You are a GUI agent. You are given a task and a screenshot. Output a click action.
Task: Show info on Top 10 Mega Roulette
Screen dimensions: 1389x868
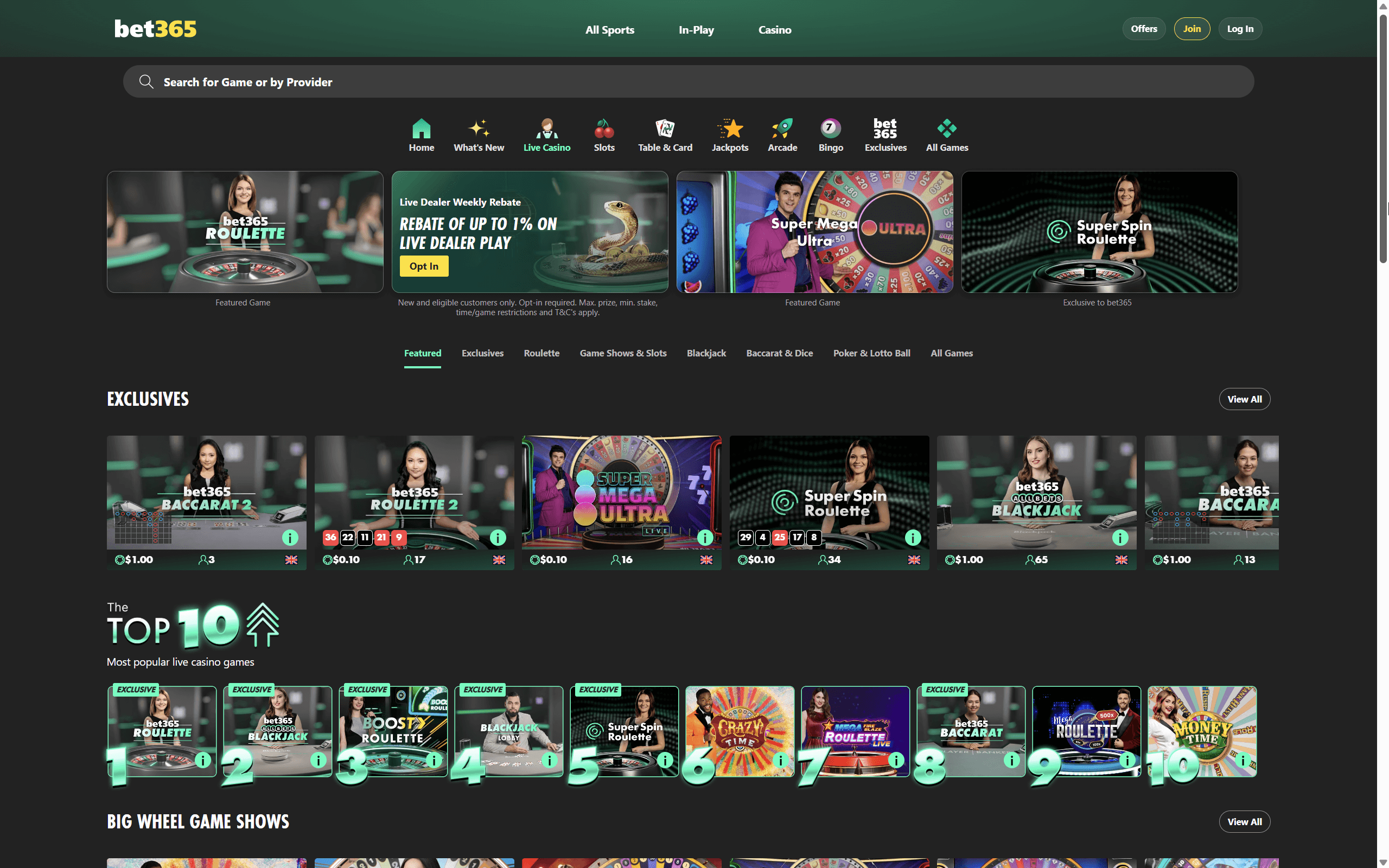click(1127, 760)
